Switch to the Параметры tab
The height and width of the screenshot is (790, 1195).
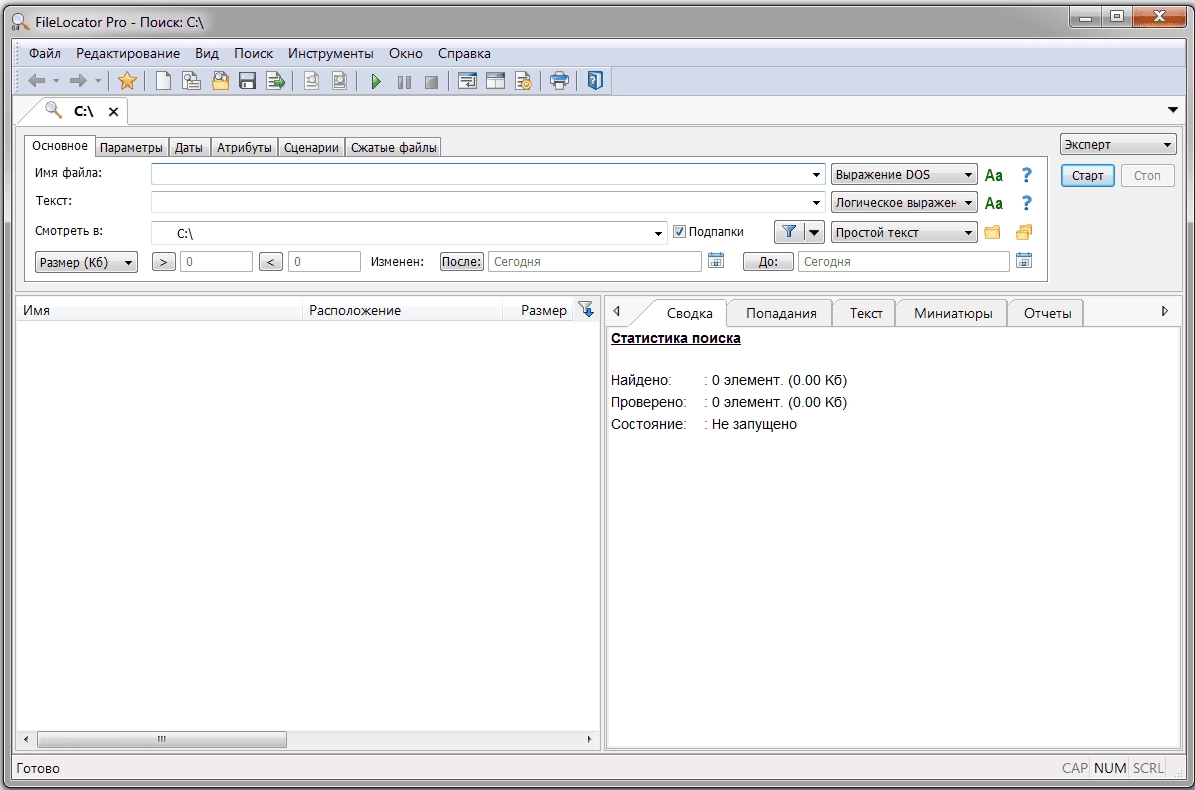(x=131, y=148)
